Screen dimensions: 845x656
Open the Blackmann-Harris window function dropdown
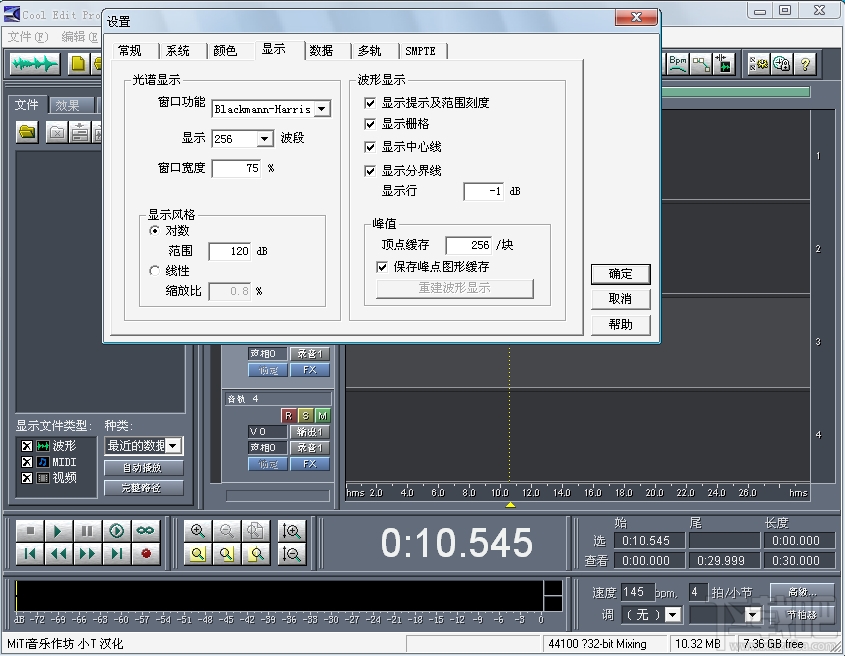coord(322,108)
